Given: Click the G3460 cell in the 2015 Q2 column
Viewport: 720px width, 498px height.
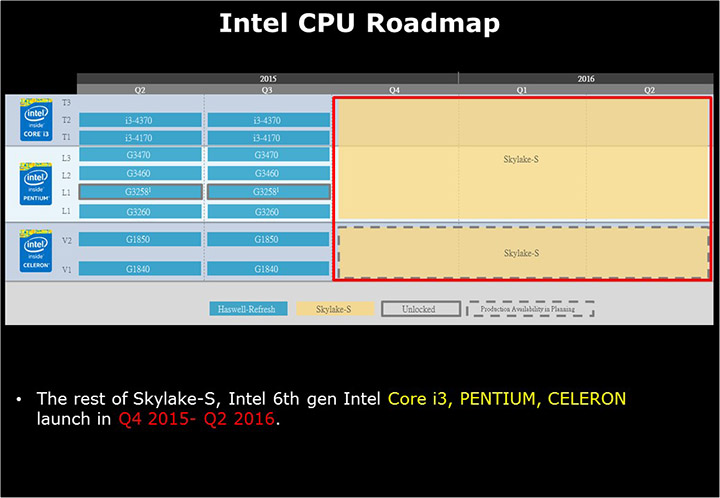Looking at the screenshot, I should (140, 173).
